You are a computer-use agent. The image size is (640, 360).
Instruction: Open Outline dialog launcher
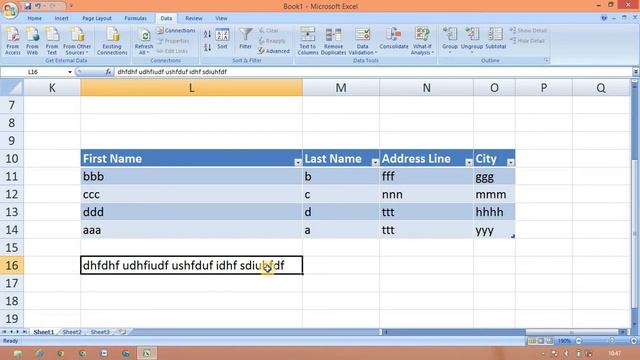pyautogui.click(x=546, y=60)
